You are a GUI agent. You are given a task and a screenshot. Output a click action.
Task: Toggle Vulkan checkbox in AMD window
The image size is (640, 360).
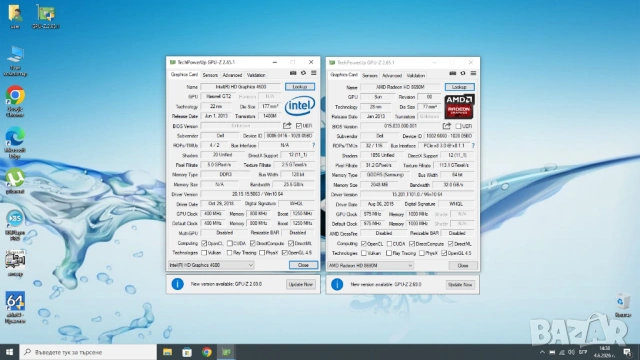coord(364,253)
